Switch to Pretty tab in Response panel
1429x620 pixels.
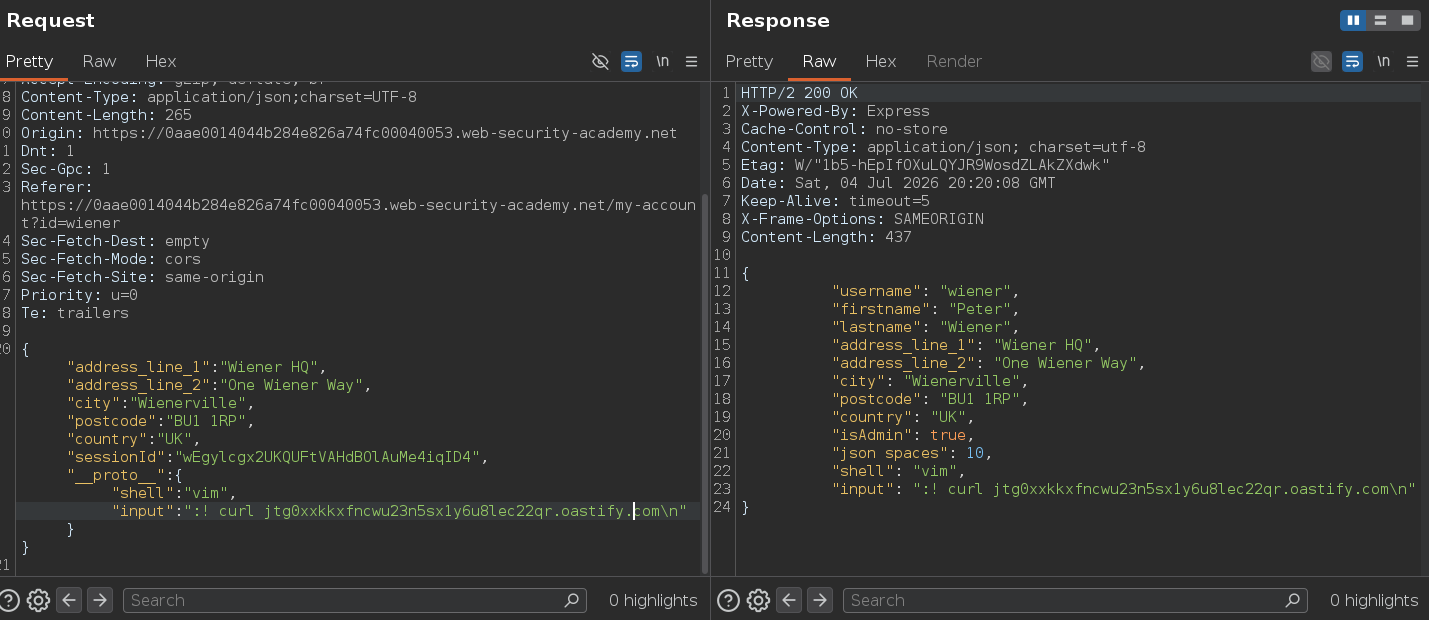point(749,61)
